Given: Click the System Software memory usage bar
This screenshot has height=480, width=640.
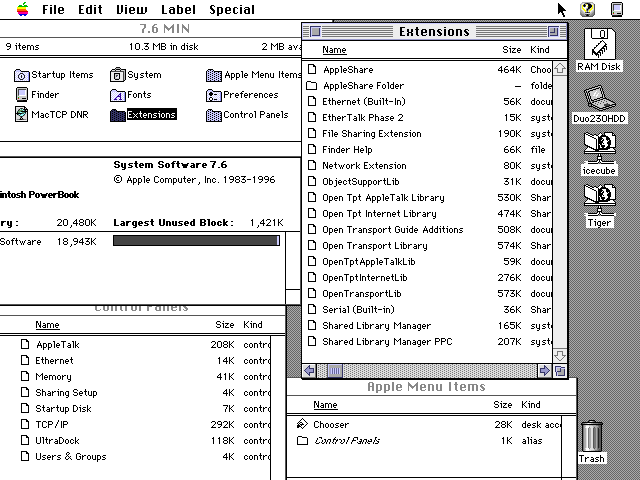Looking at the screenshot, I should [x=196, y=240].
